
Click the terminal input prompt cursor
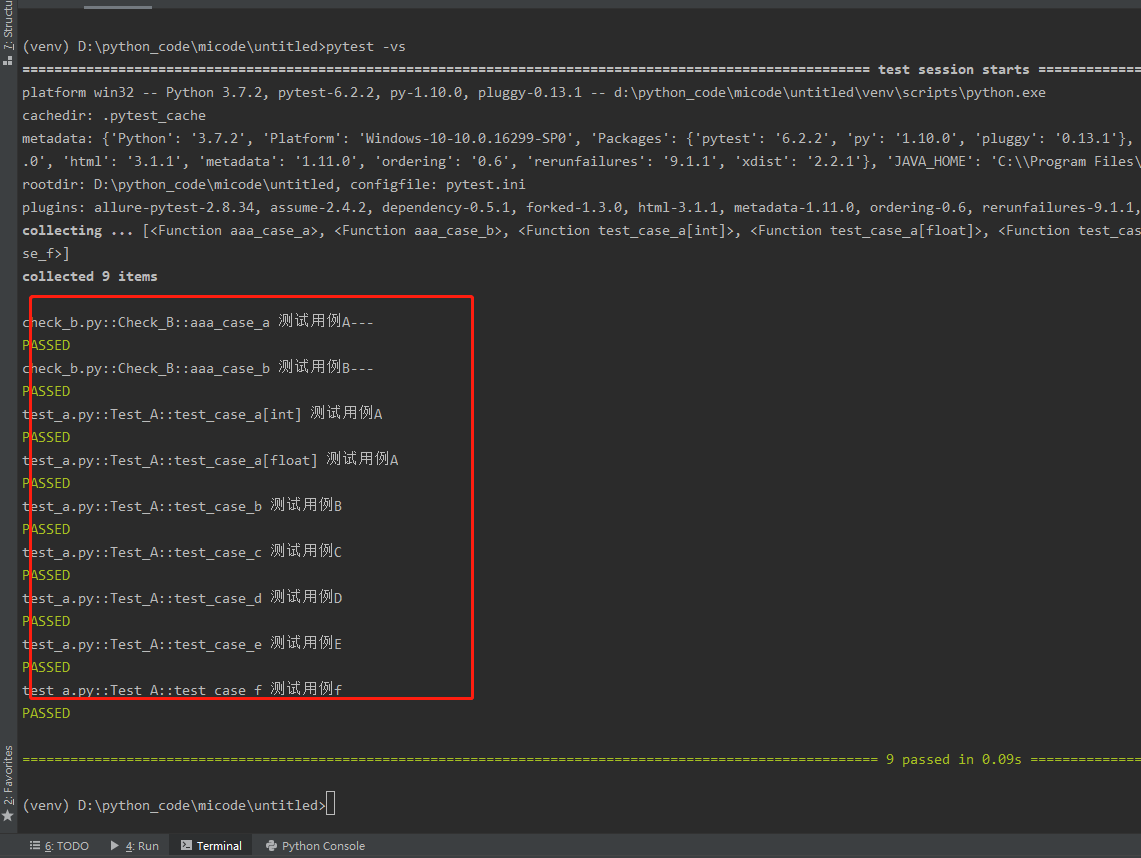(x=330, y=804)
